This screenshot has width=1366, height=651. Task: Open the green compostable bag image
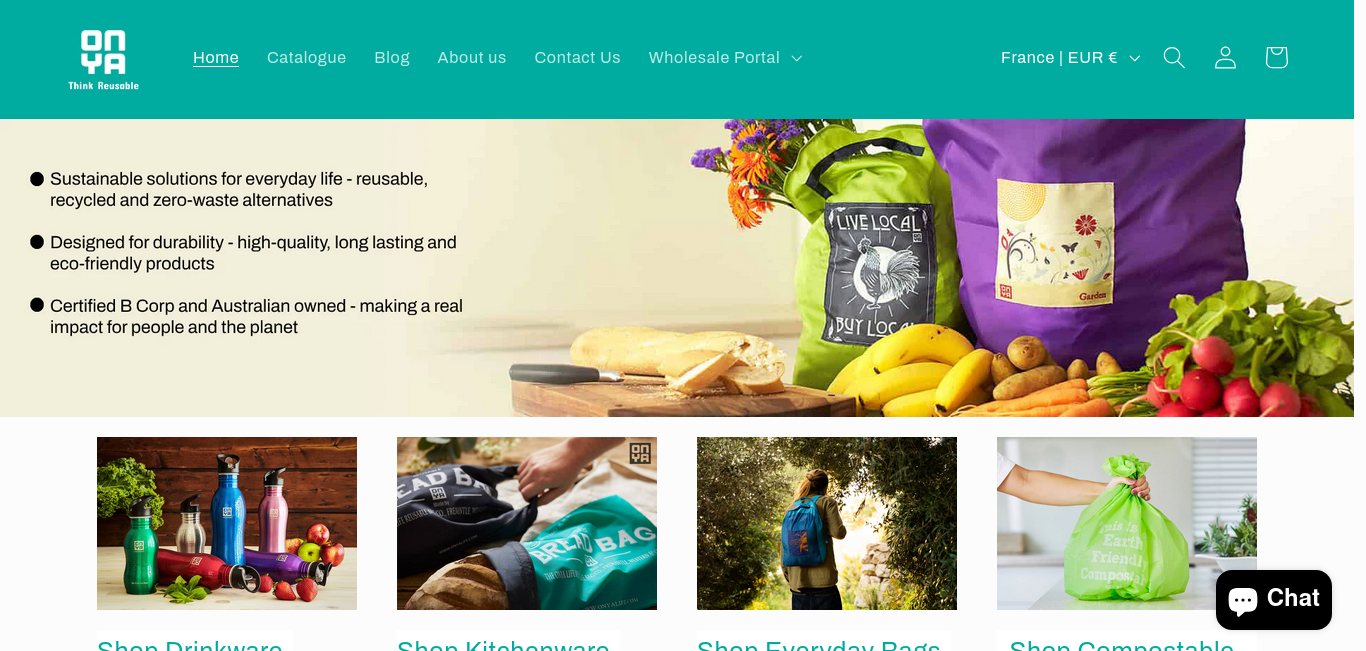(x=1127, y=523)
